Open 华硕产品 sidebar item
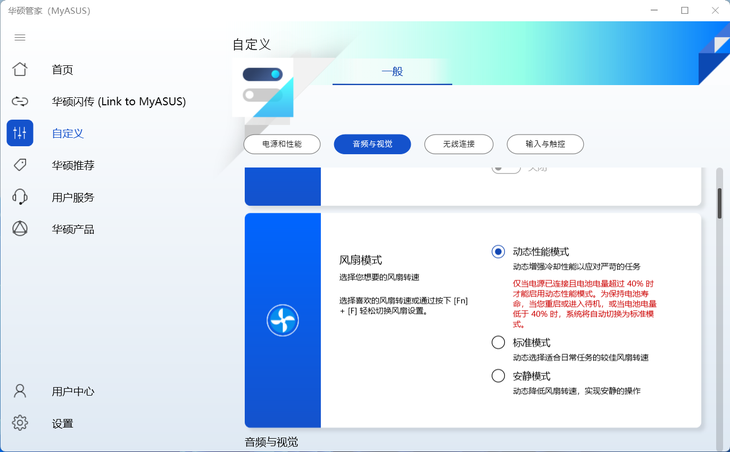This screenshot has width=730, height=452. 73,229
